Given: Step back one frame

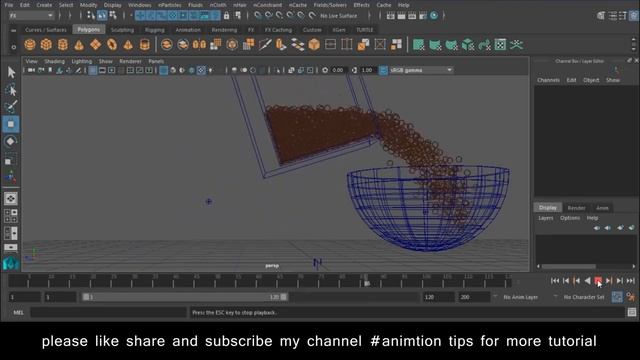Looking at the screenshot, I should tap(566, 280).
